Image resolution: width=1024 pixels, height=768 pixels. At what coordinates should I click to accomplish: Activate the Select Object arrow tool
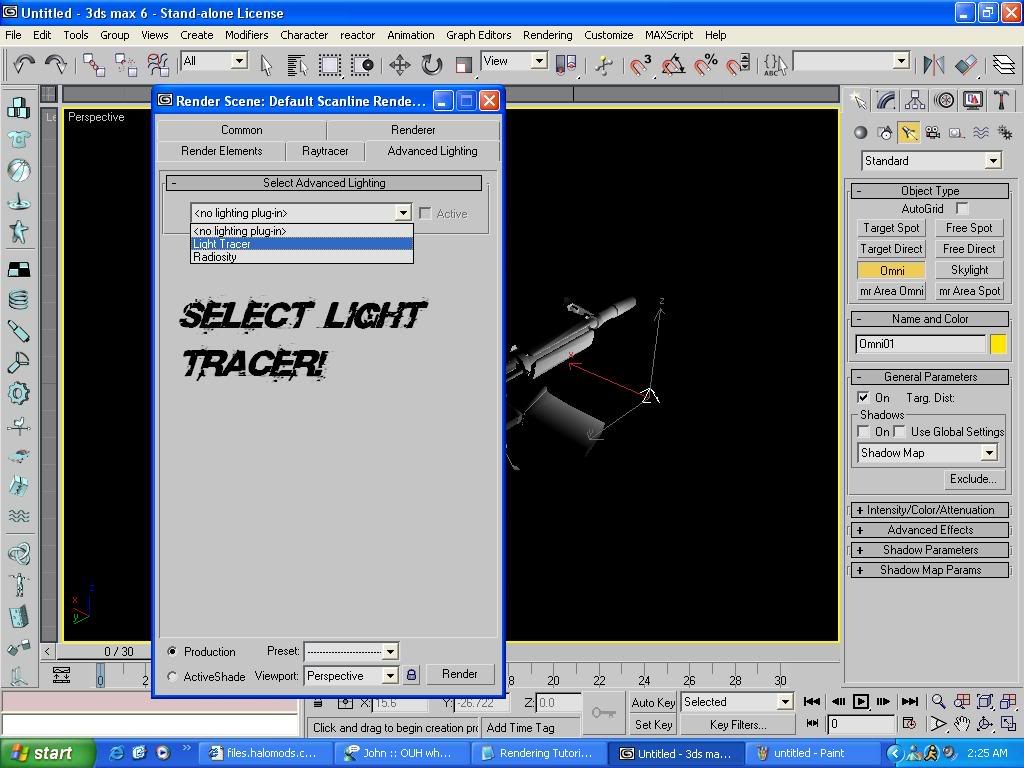point(265,65)
